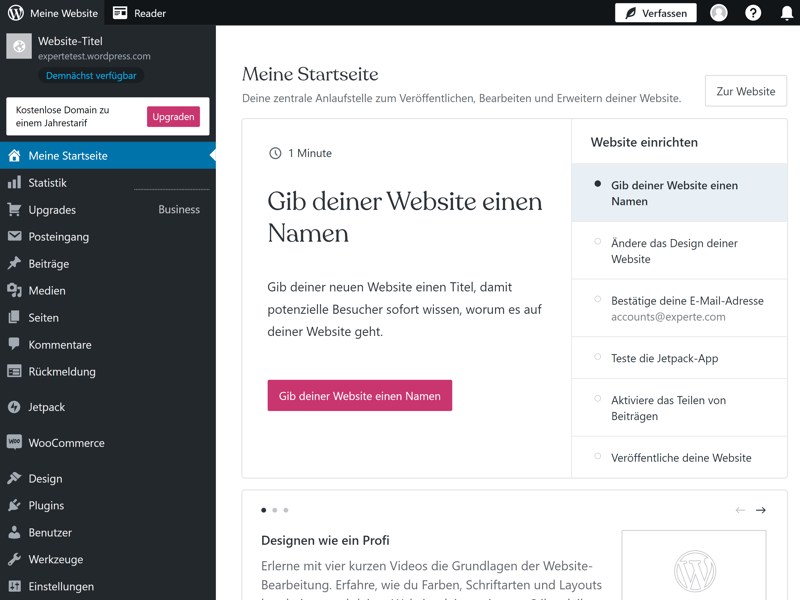Click the home icon for Meine Startseite
Screen dimensions: 800x600
coord(14,156)
